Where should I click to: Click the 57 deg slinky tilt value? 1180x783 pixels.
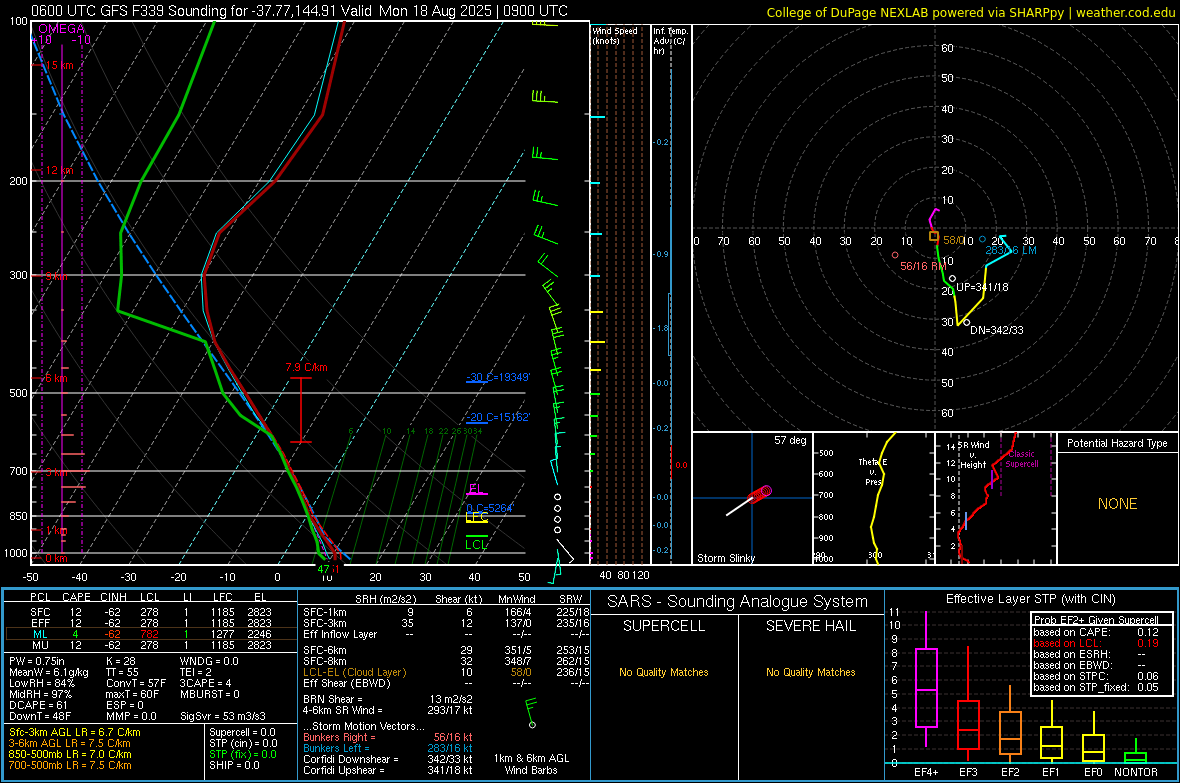[790, 440]
